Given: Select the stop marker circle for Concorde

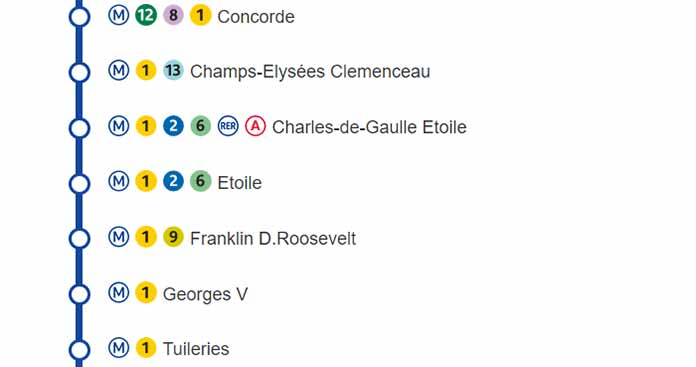Looking at the screenshot, I should [x=79, y=17].
